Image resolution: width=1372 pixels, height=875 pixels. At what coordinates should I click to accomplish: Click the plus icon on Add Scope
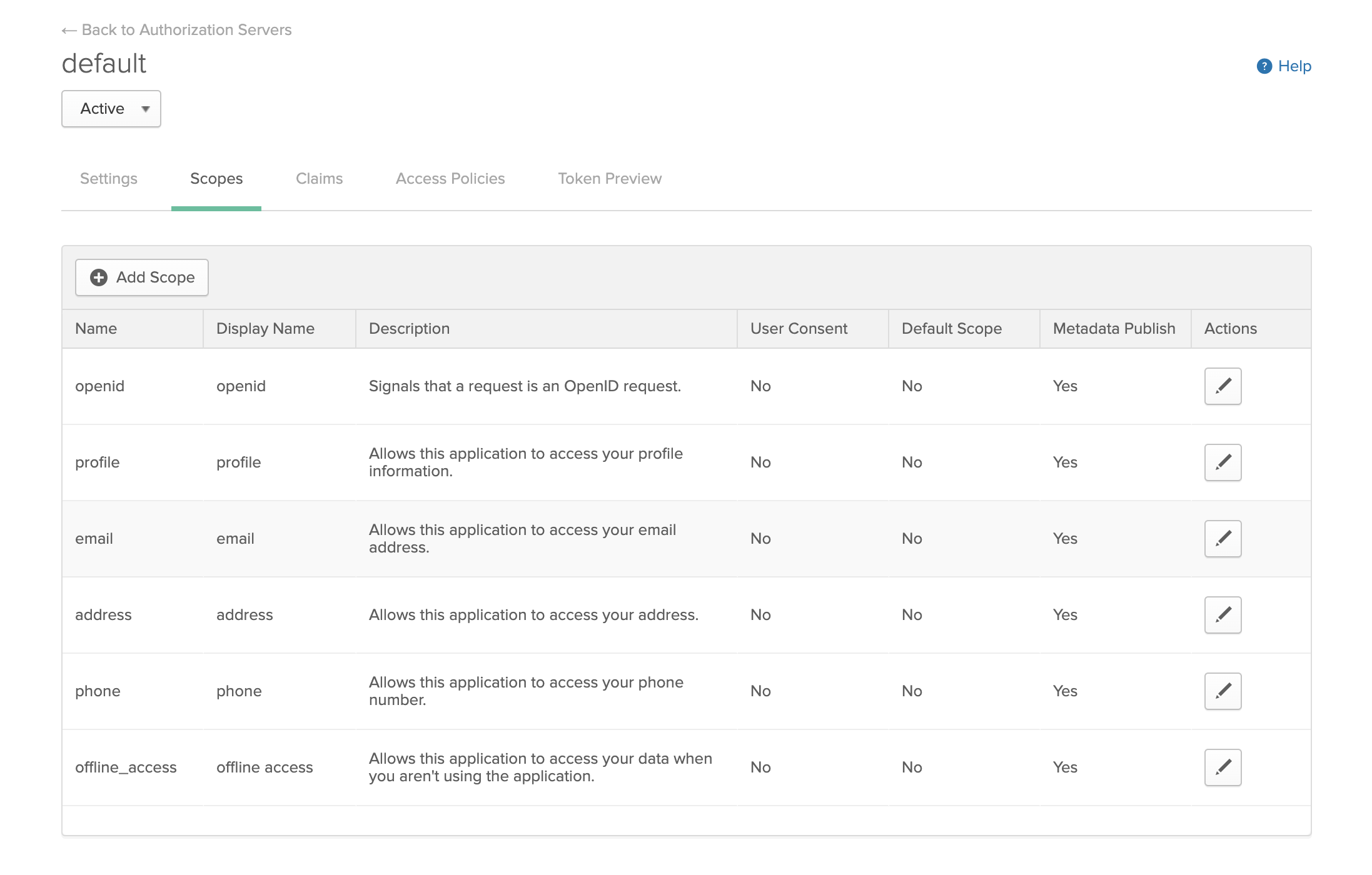(x=99, y=277)
